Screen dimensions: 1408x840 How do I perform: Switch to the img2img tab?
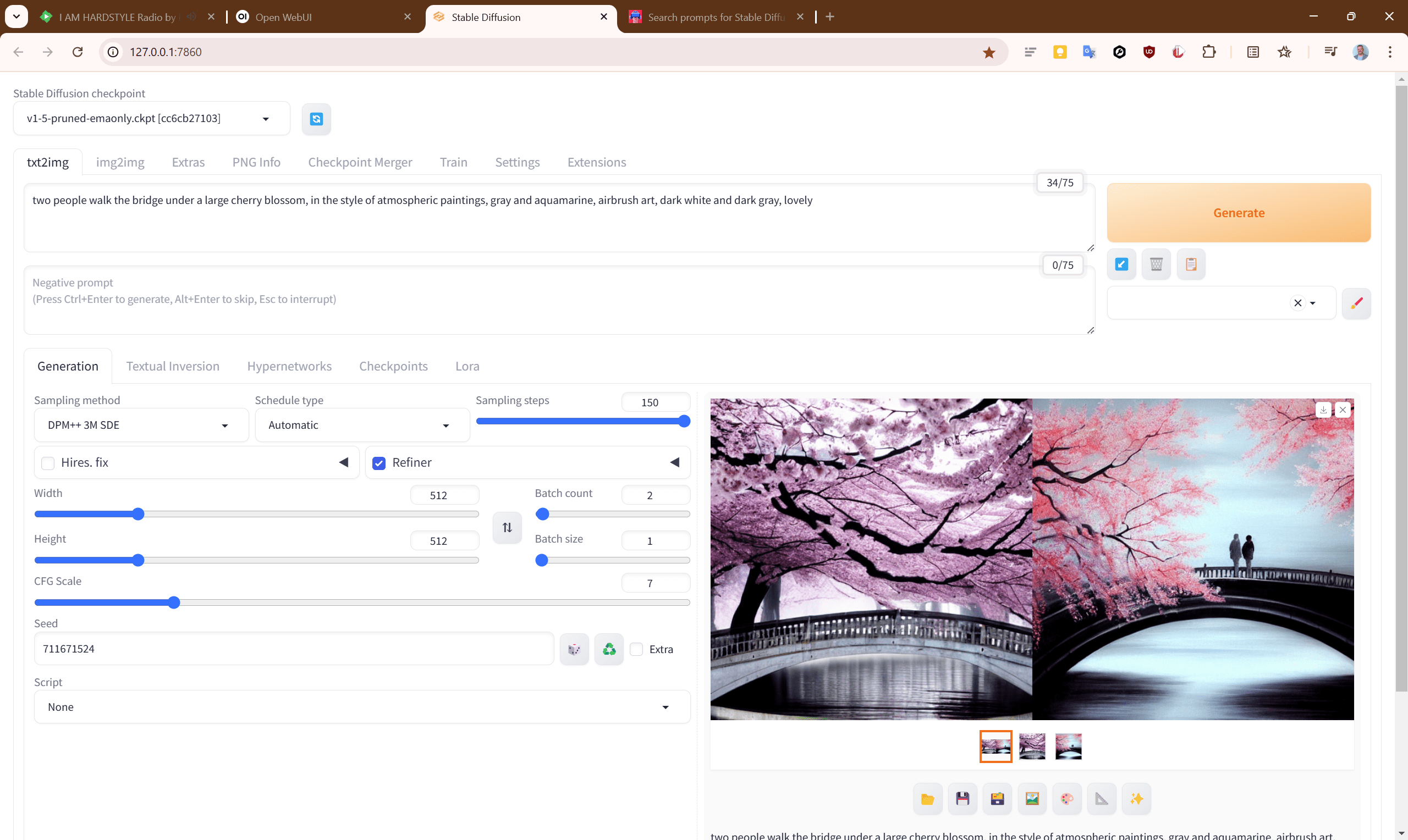(x=120, y=163)
